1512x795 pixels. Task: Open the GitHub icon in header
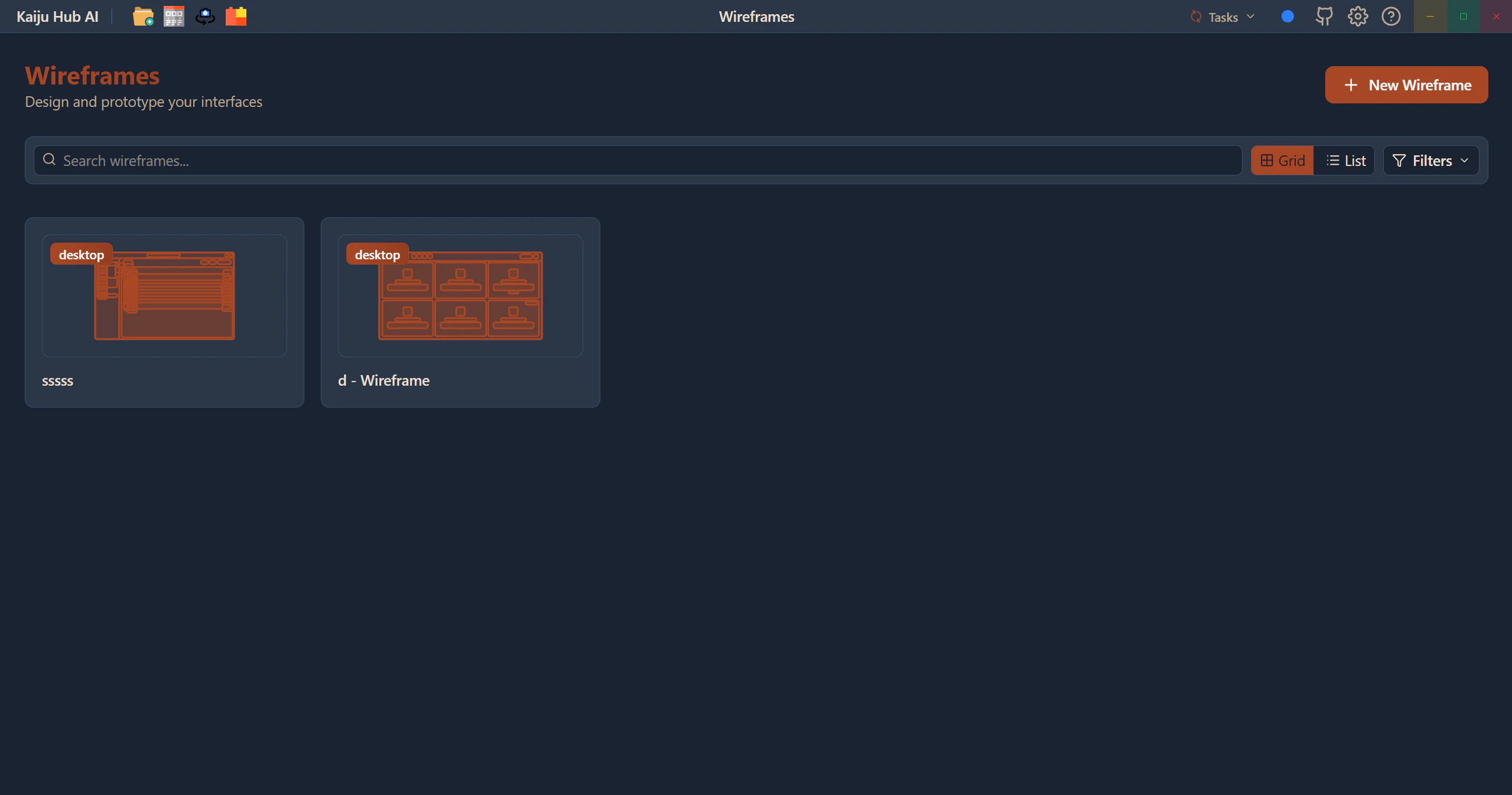[x=1324, y=17]
